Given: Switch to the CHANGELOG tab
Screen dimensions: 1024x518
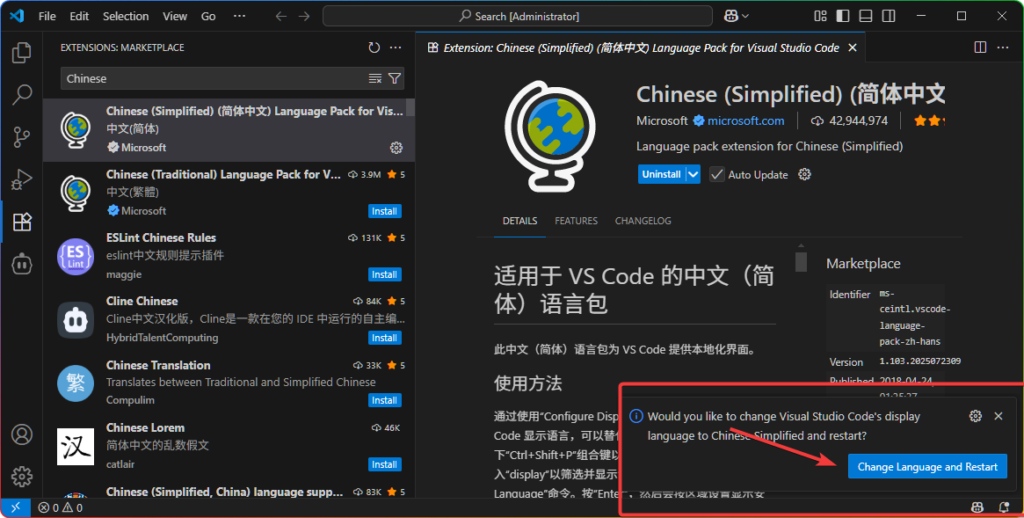Looking at the screenshot, I should tap(643, 221).
